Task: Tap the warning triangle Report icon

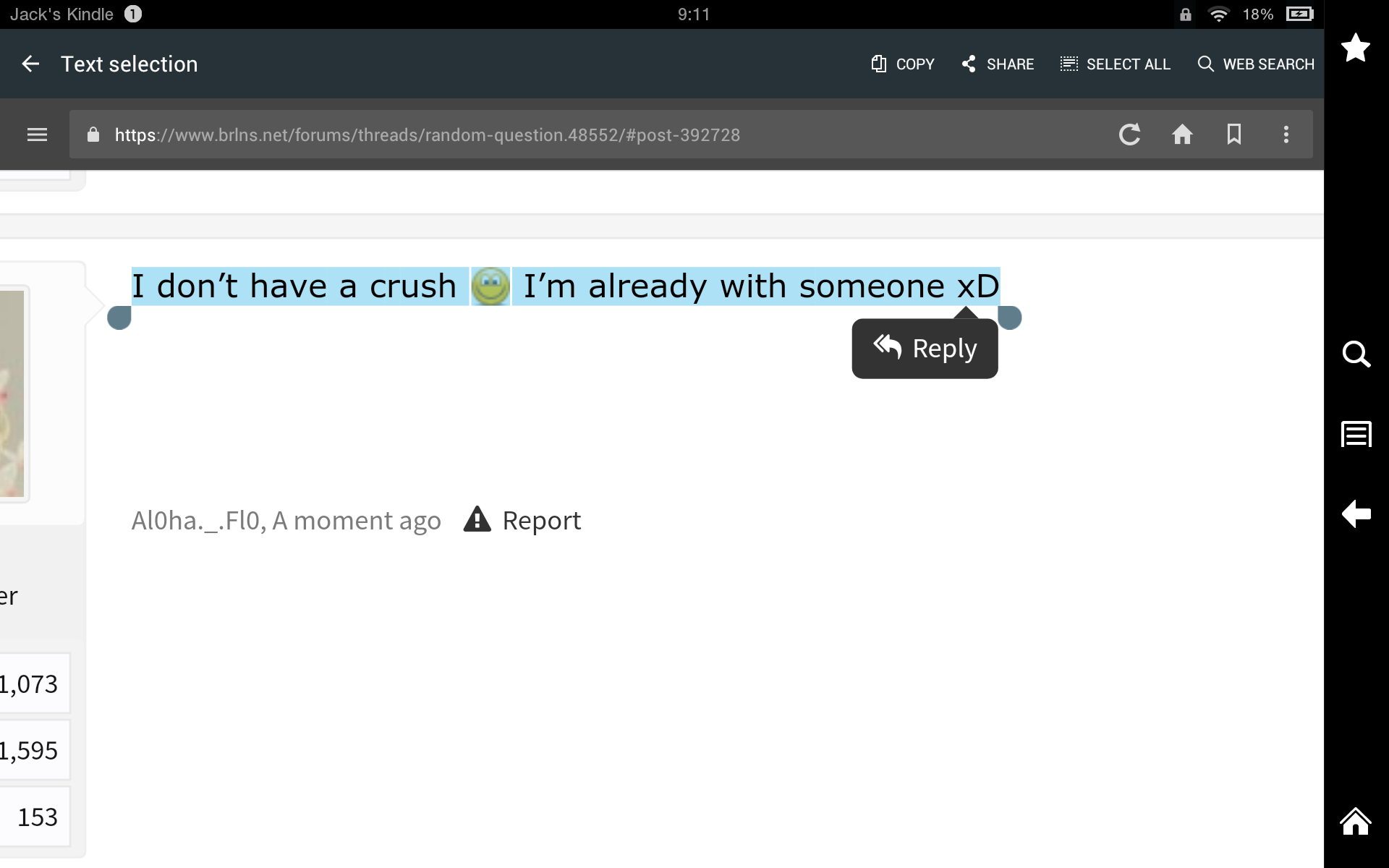Action: coord(477,519)
